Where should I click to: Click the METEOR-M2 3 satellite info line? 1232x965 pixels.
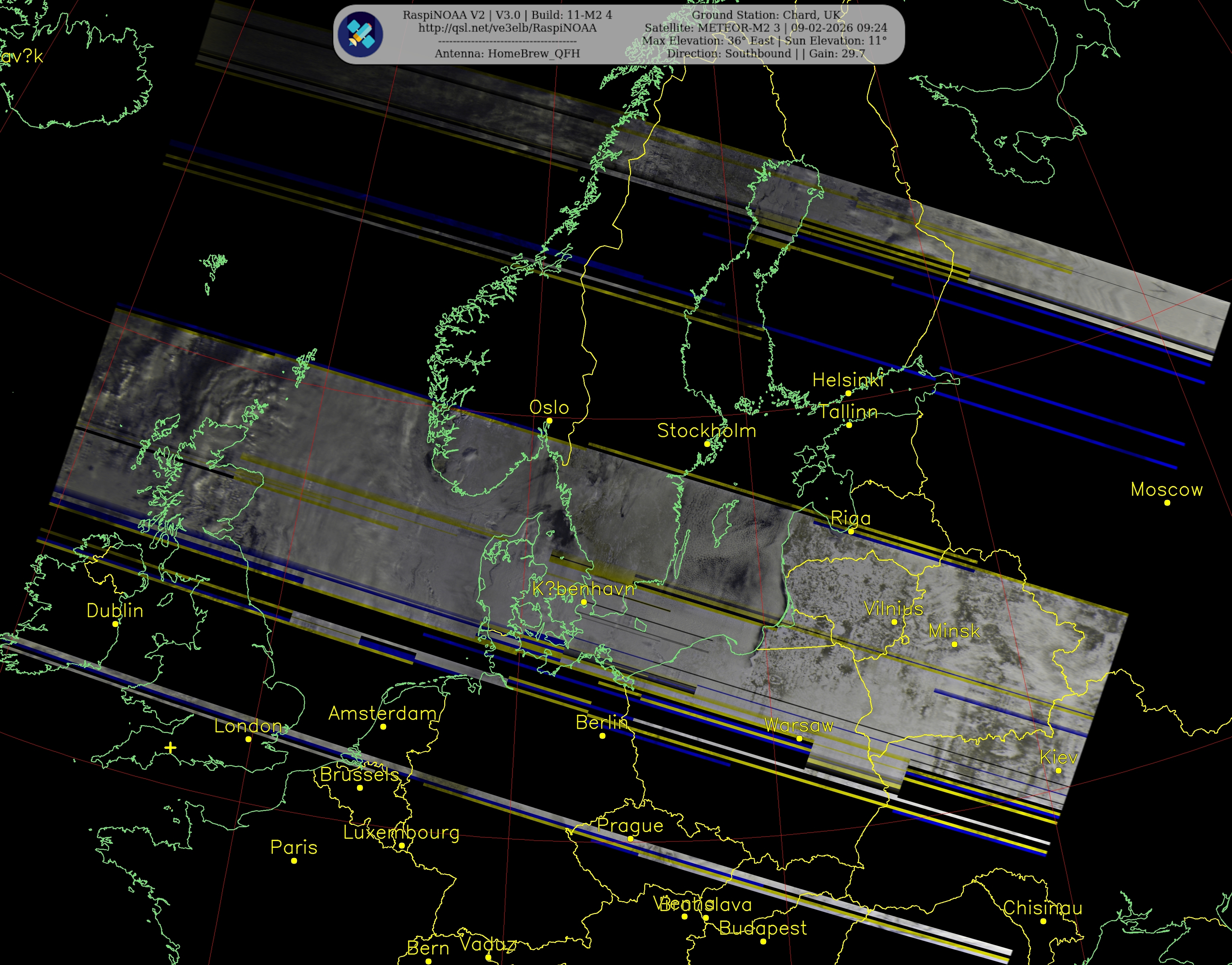(765, 28)
